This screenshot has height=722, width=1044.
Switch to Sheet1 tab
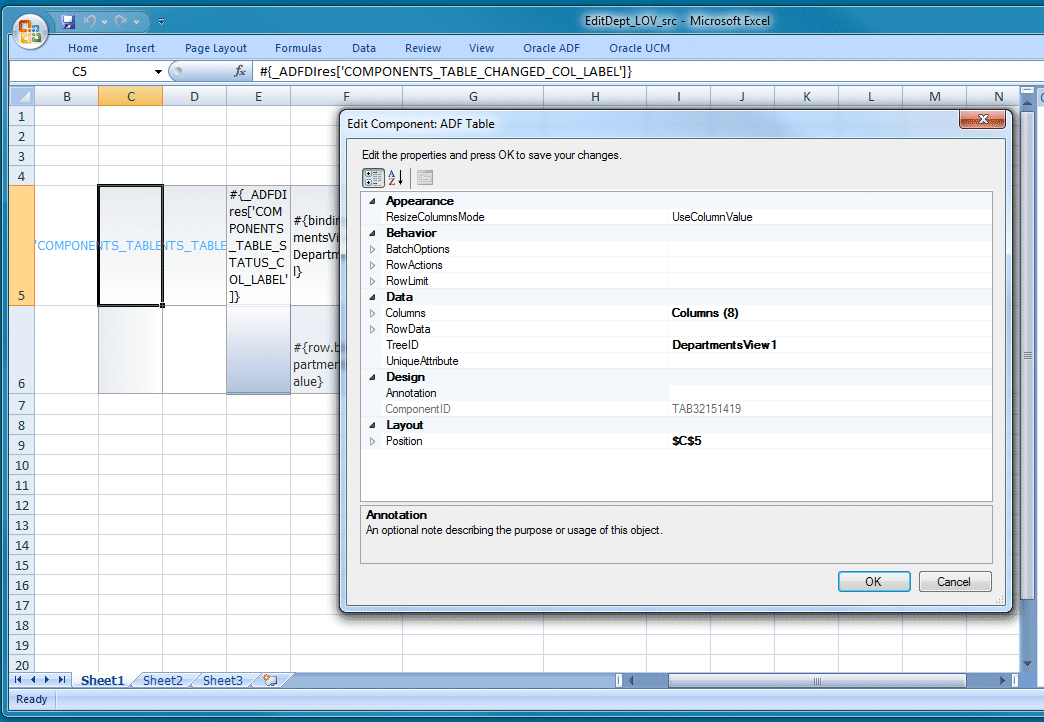(x=103, y=680)
